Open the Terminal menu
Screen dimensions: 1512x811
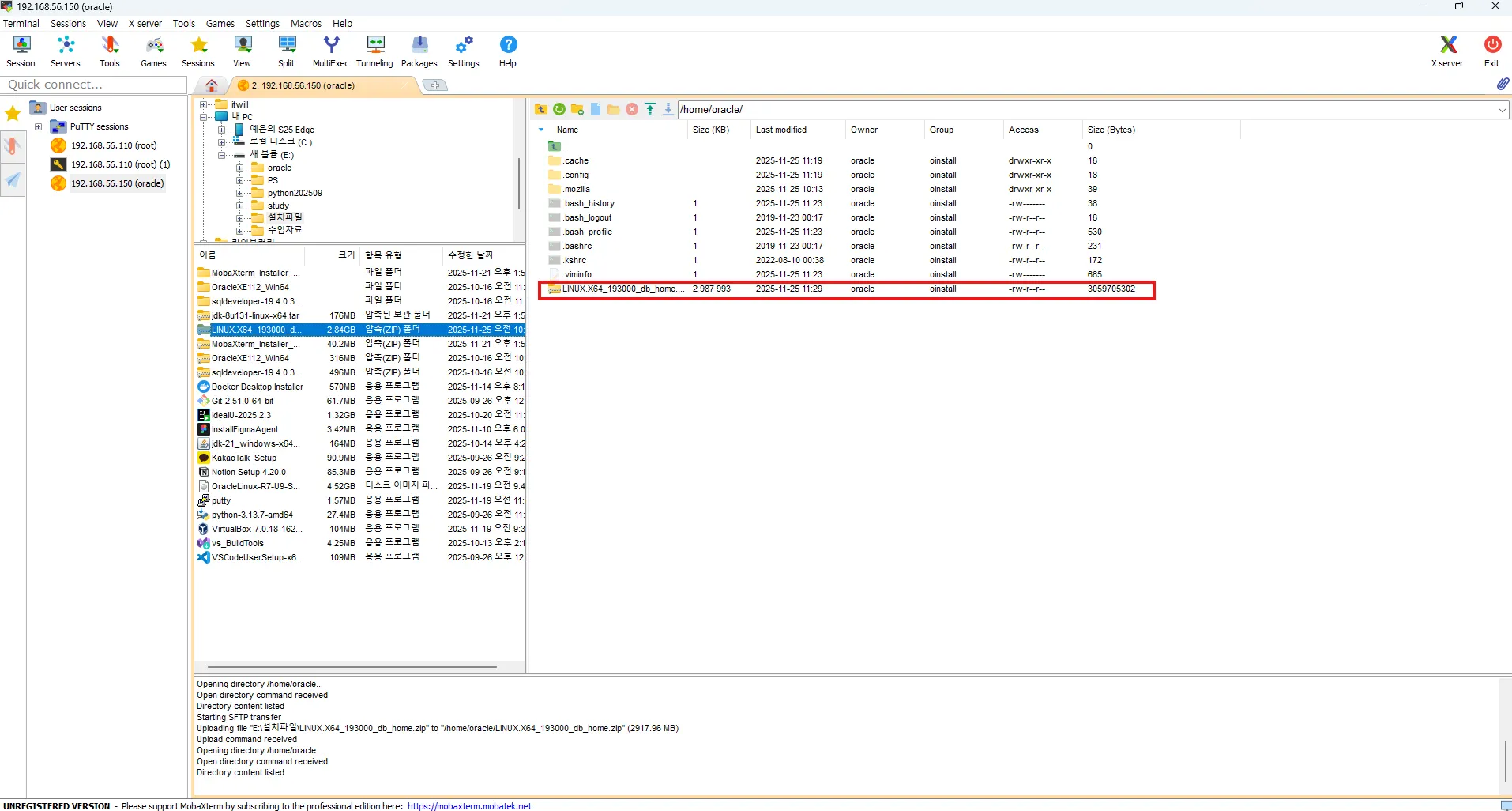coord(21,24)
